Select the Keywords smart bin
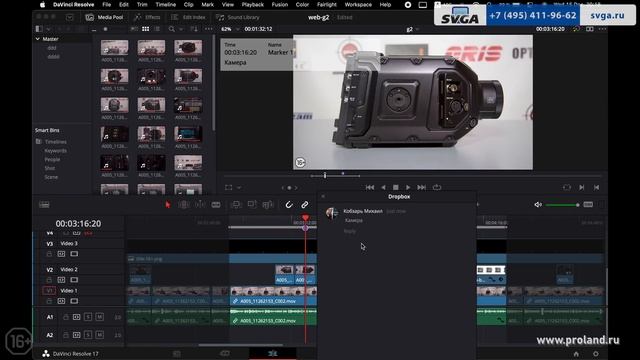 [x=56, y=151]
